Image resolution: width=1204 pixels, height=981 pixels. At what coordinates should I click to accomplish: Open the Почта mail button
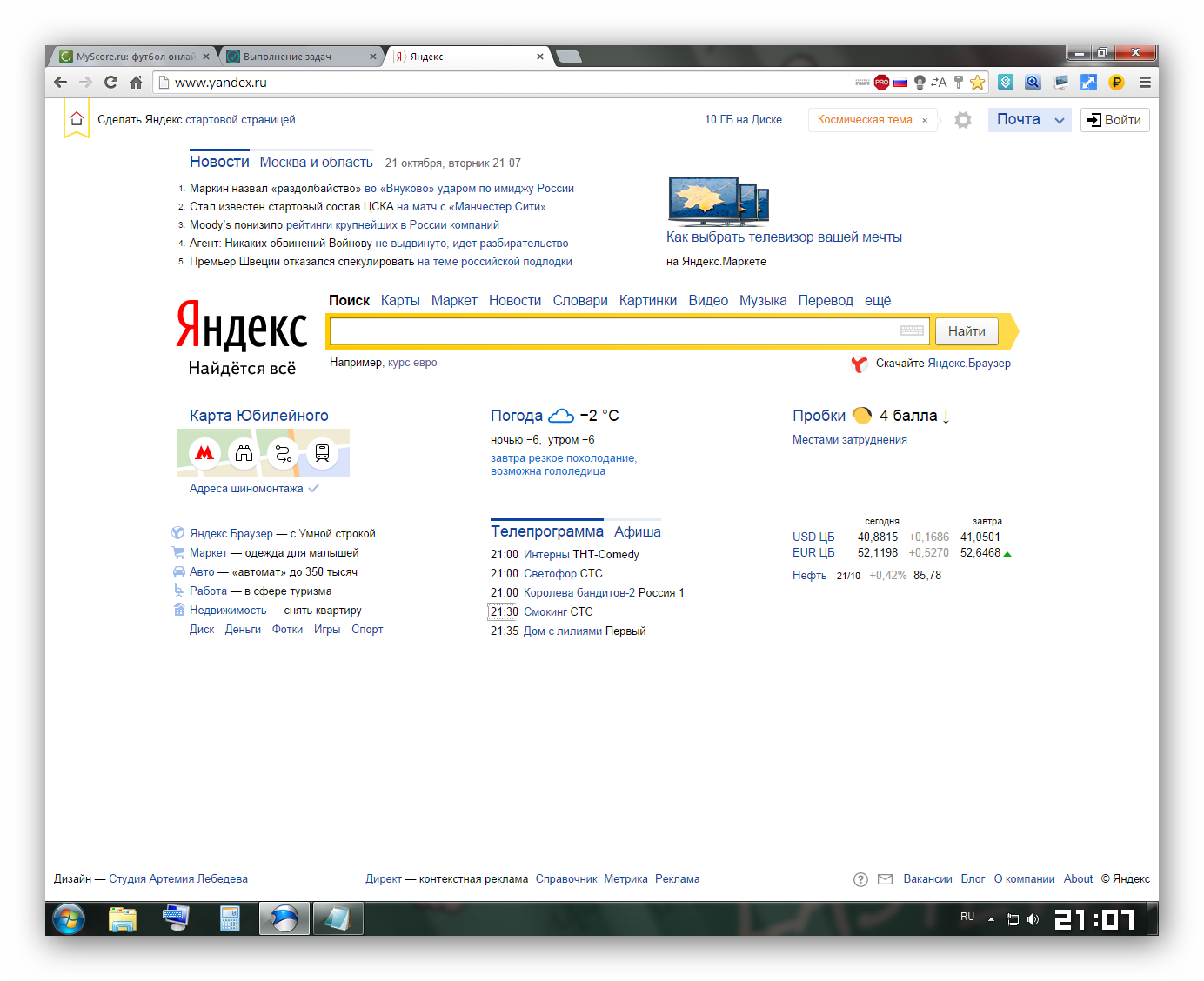1019,119
